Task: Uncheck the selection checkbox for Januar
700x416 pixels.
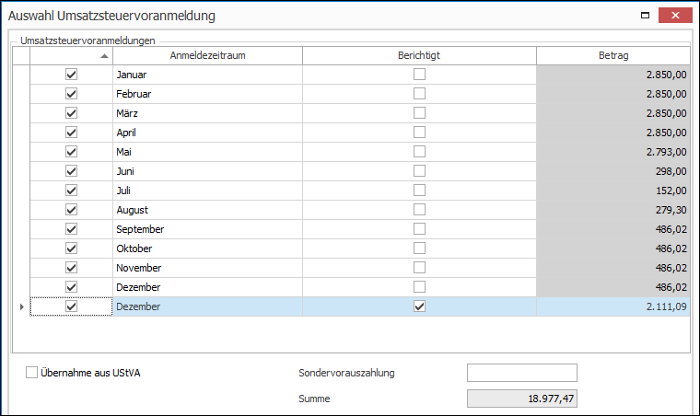Action: pyautogui.click(x=71, y=74)
